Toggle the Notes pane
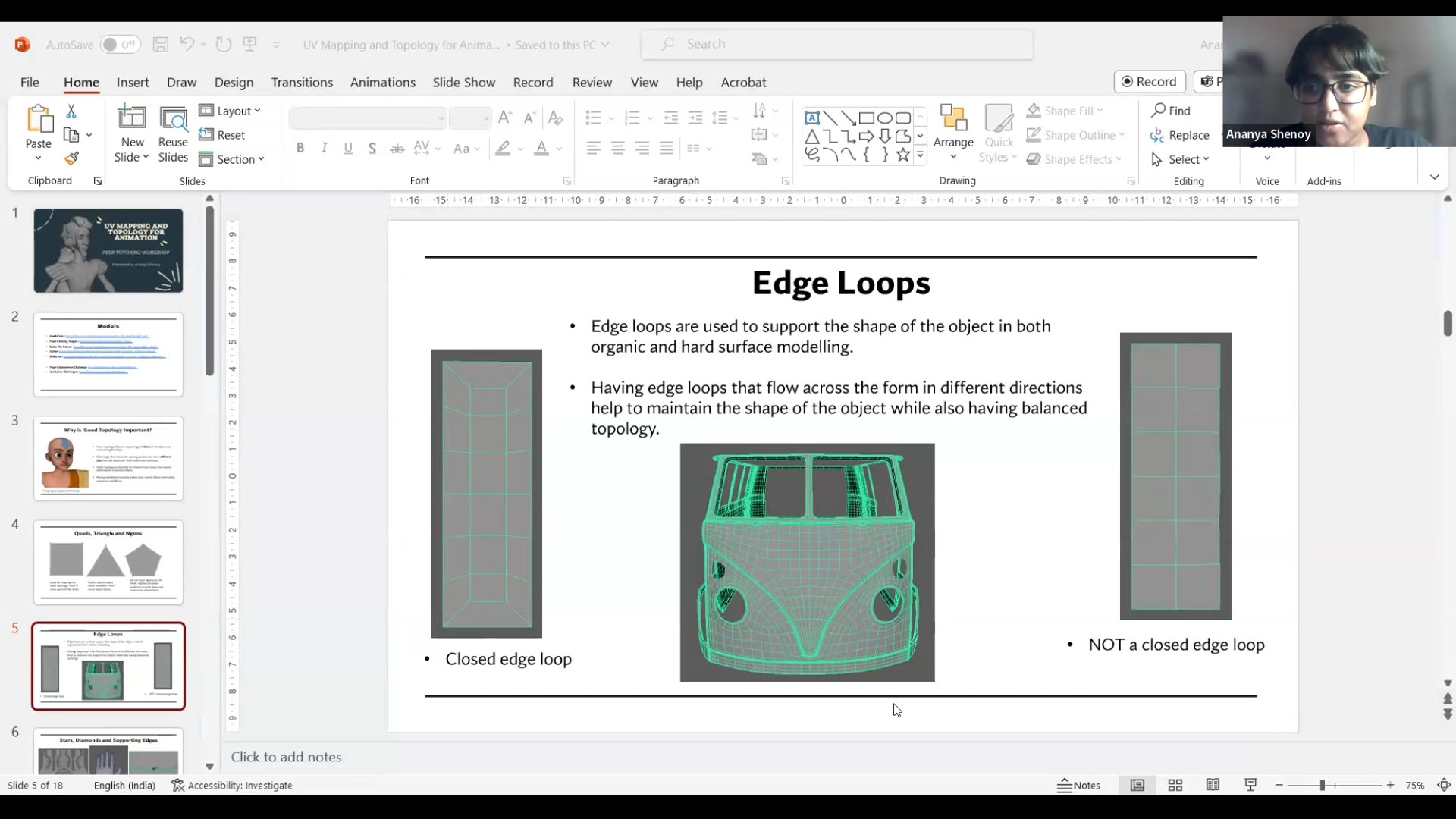This screenshot has height=819, width=1456. click(x=1079, y=786)
